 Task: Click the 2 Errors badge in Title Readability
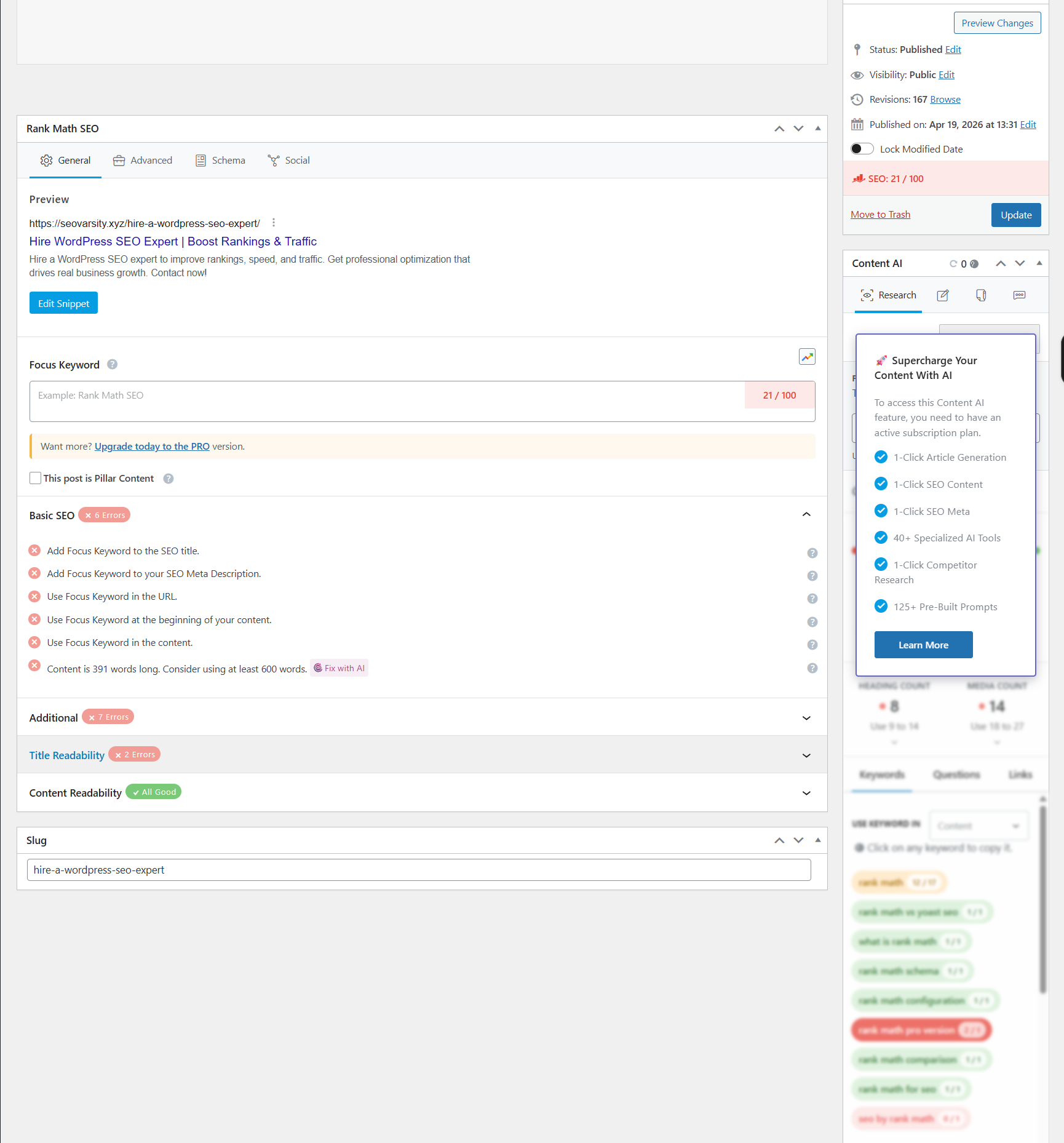click(135, 754)
